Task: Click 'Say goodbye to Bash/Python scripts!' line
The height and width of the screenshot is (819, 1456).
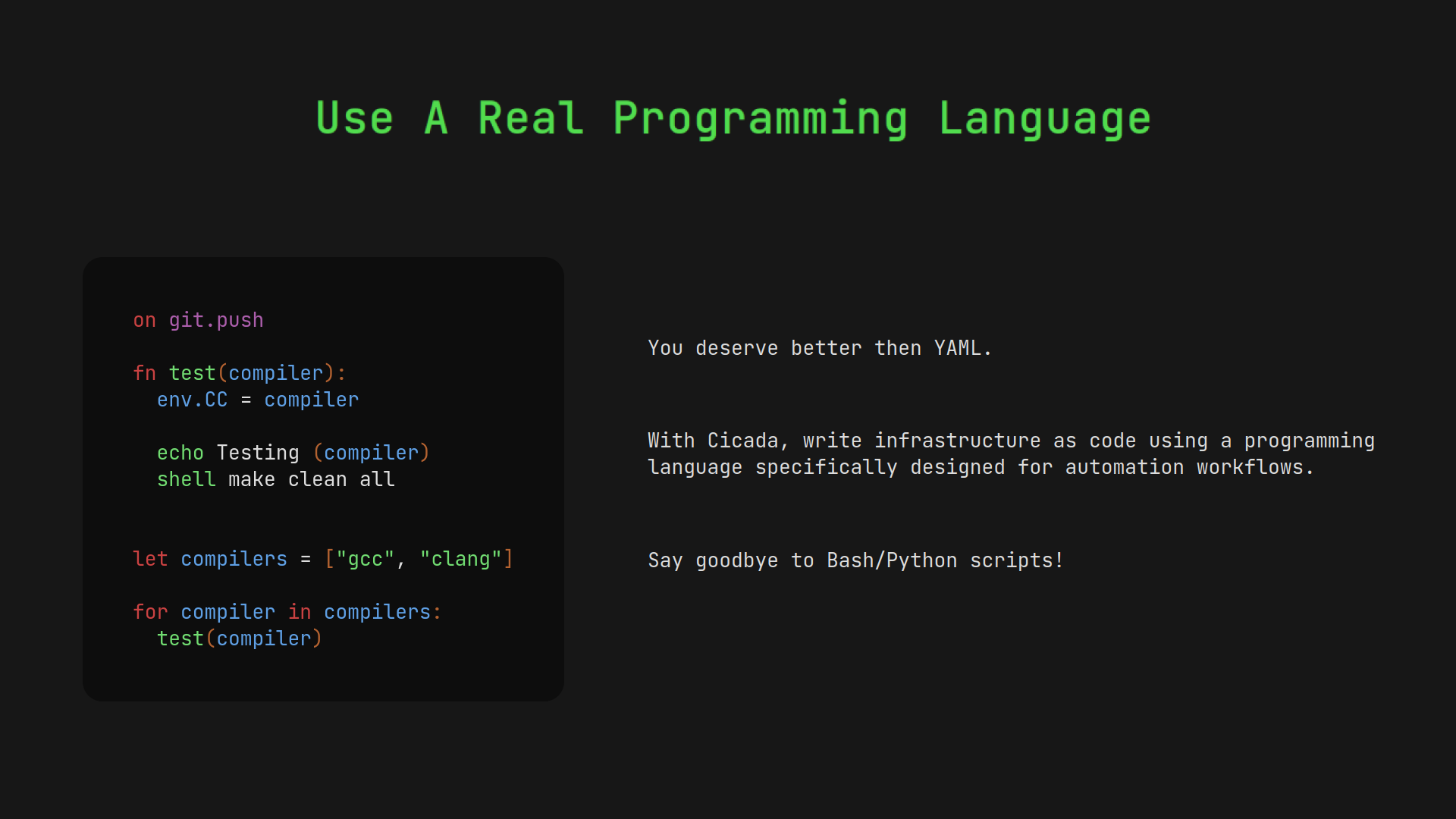Action: pyautogui.click(x=855, y=560)
